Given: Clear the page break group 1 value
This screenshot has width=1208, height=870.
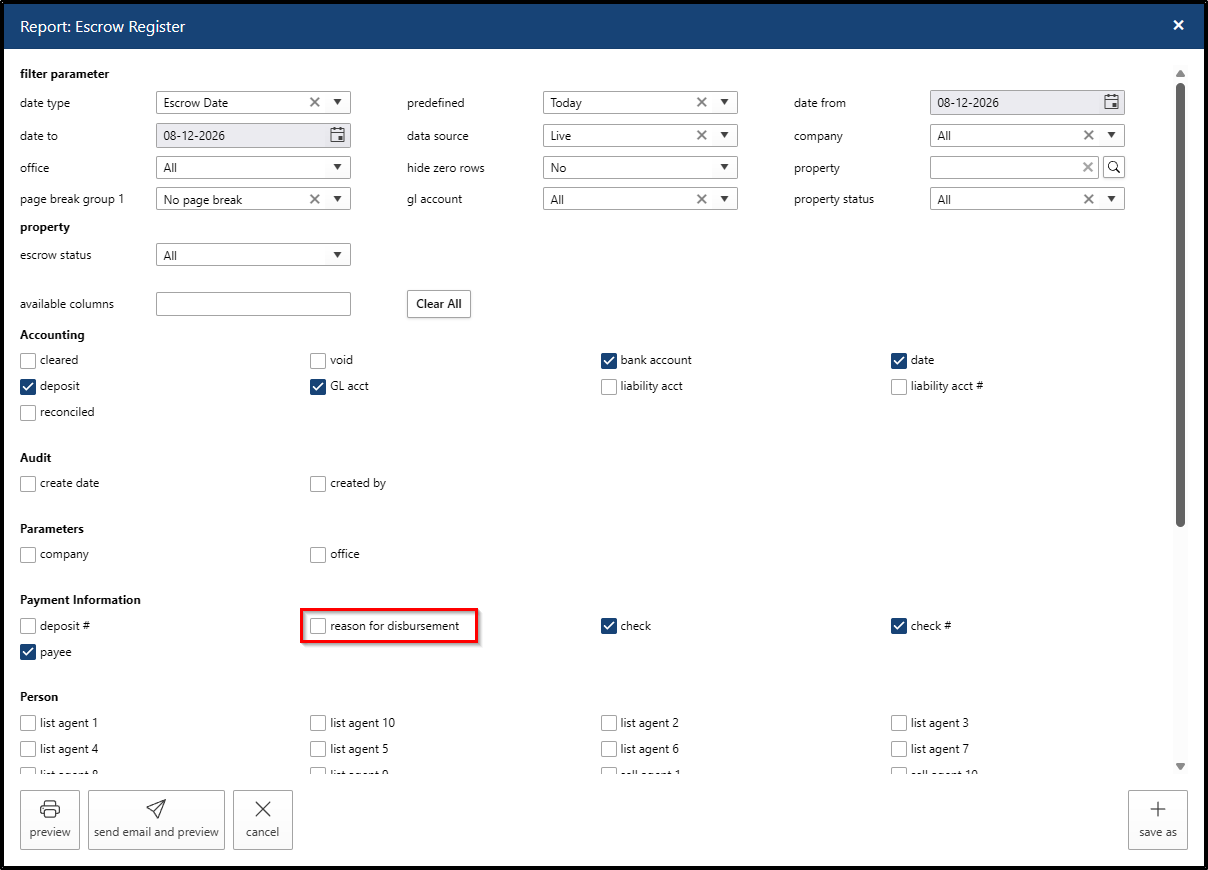Looking at the screenshot, I should pyautogui.click(x=315, y=199).
